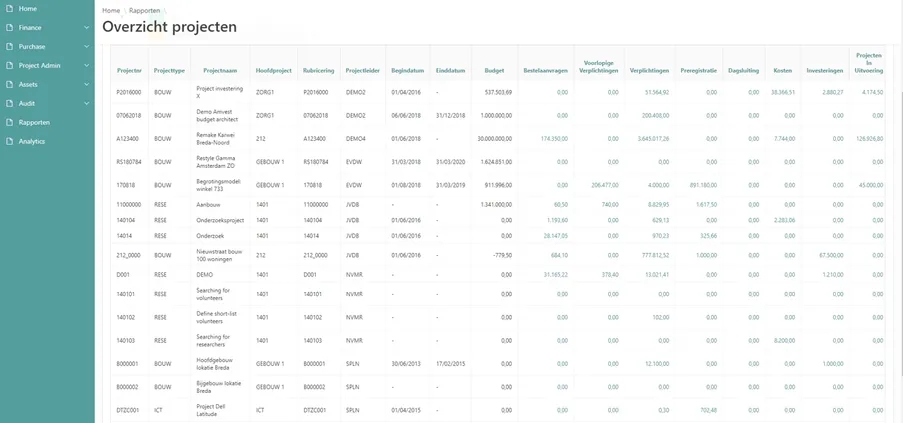Click the Purchase document icon
This screenshot has height=423, width=903.
[9, 47]
